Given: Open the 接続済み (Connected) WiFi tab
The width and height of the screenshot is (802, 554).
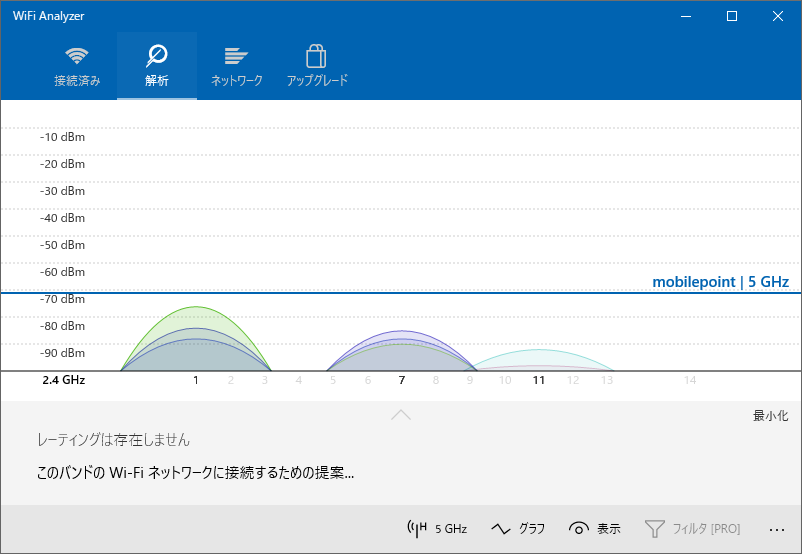Looking at the screenshot, I should click(x=77, y=66).
